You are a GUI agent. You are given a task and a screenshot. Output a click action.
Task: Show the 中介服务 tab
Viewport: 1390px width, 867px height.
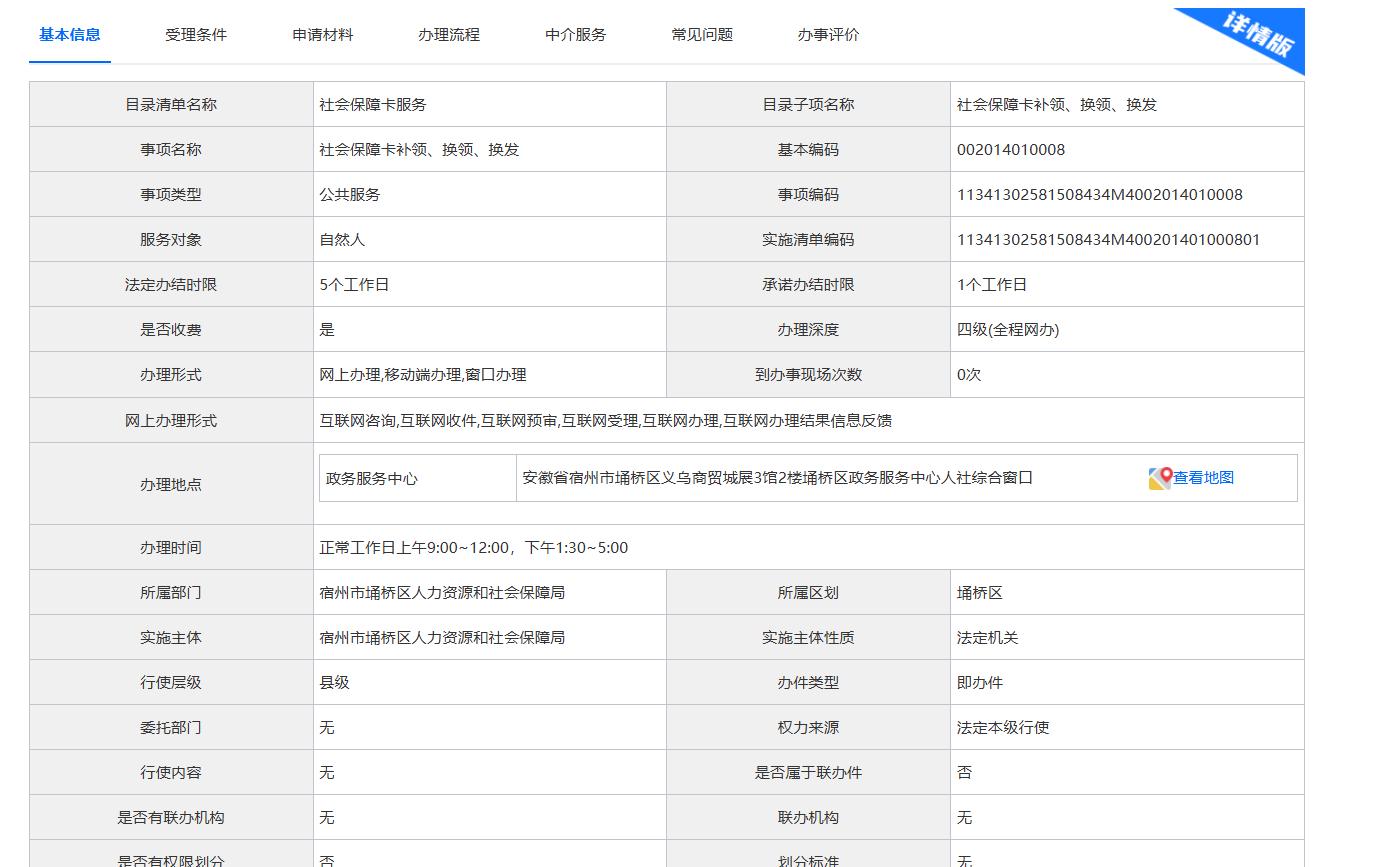click(576, 35)
